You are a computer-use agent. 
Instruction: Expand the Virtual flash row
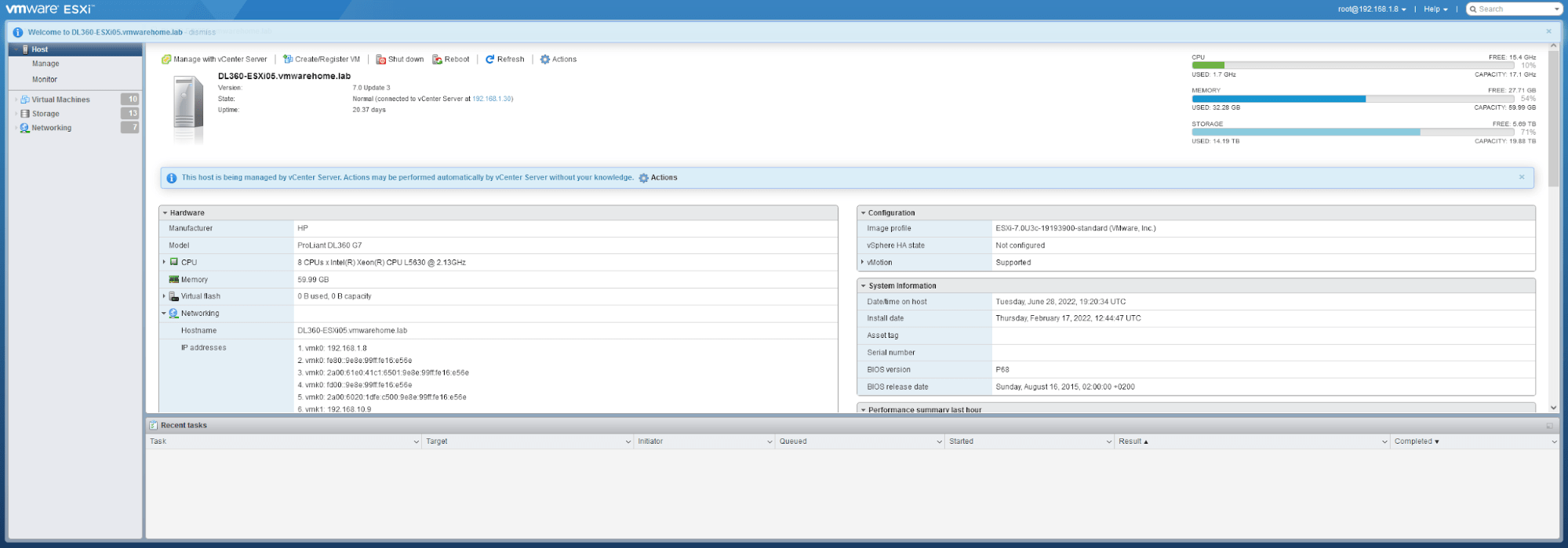tap(164, 296)
